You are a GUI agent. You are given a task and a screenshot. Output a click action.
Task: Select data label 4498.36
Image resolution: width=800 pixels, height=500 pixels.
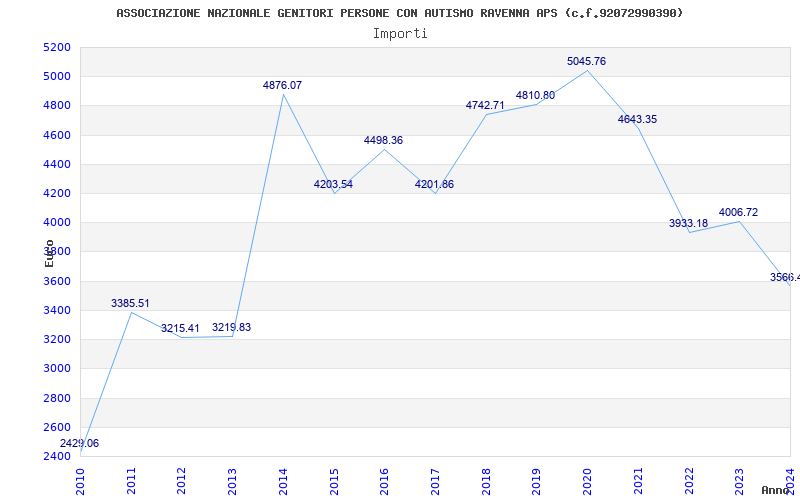383,140
